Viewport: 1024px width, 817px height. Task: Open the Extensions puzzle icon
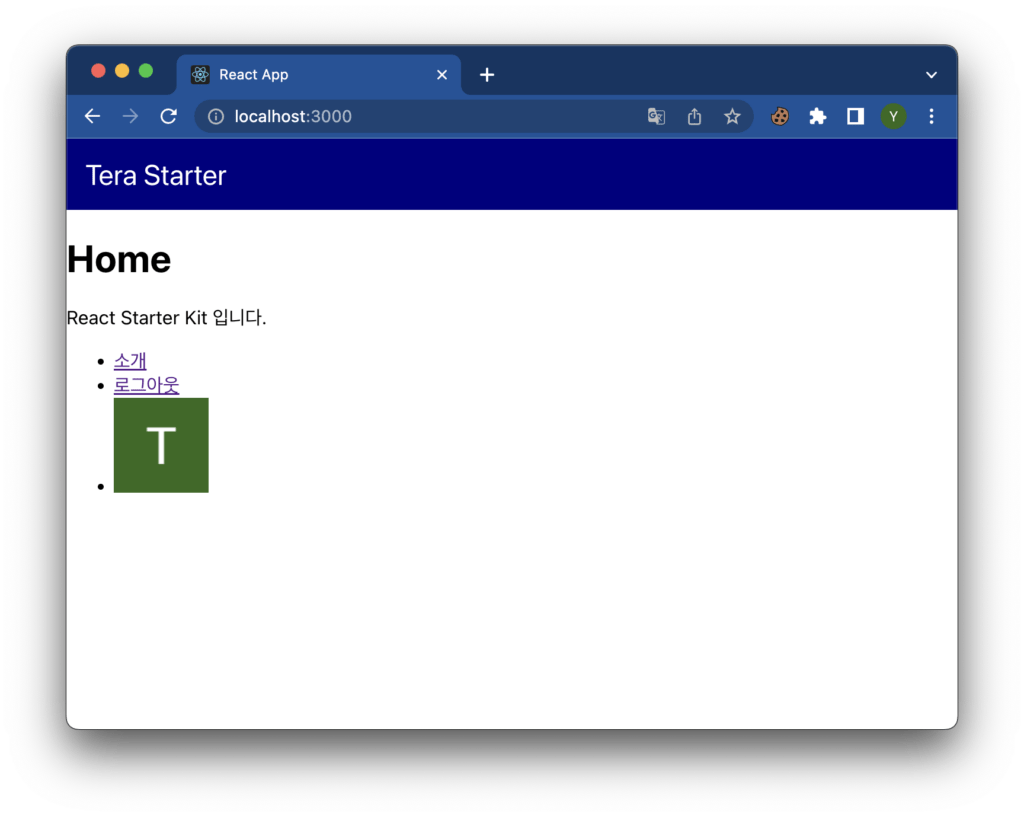817,117
